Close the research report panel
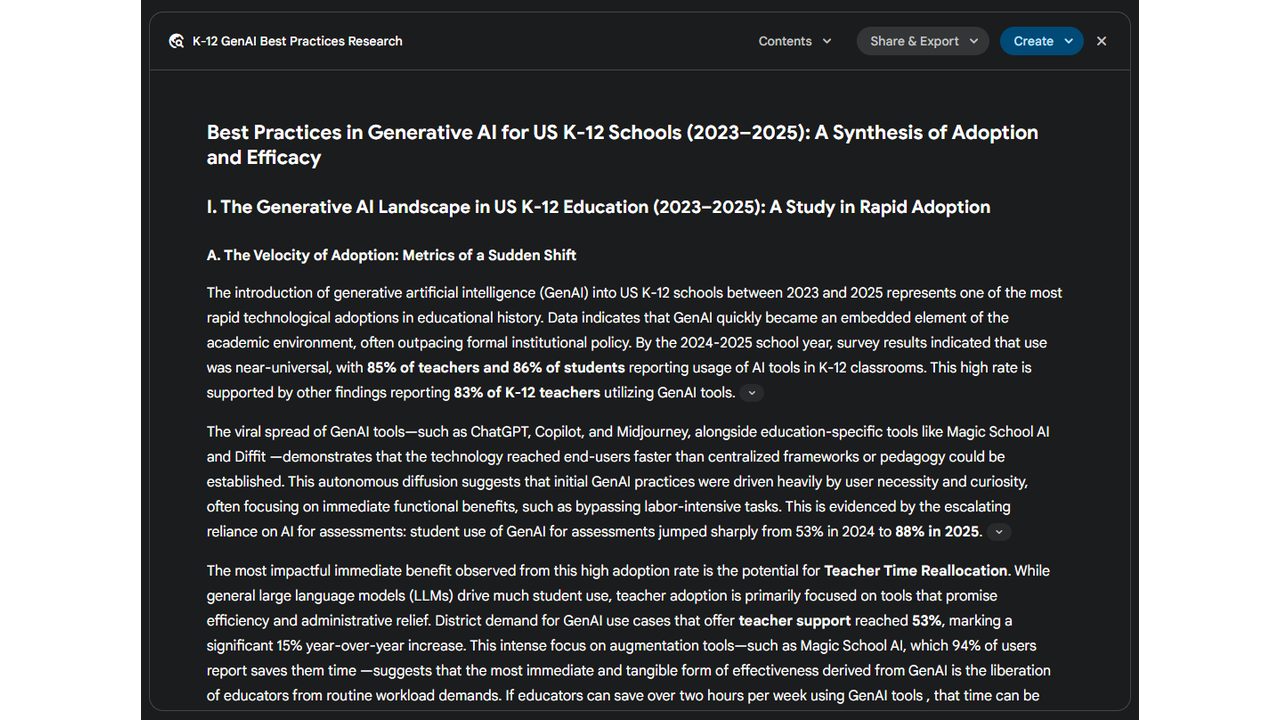The width and height of the screenshot is (1280, 720). point(1102,41)
